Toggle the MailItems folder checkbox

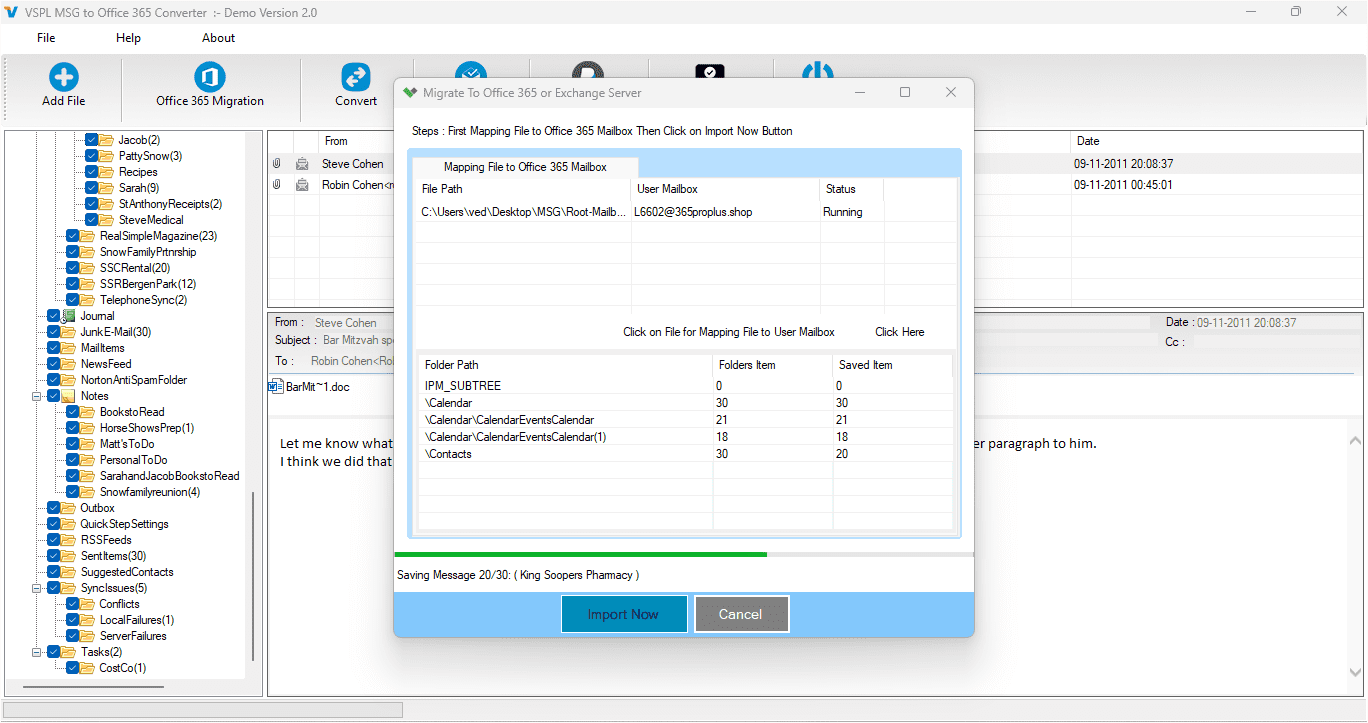click(54, 348)
